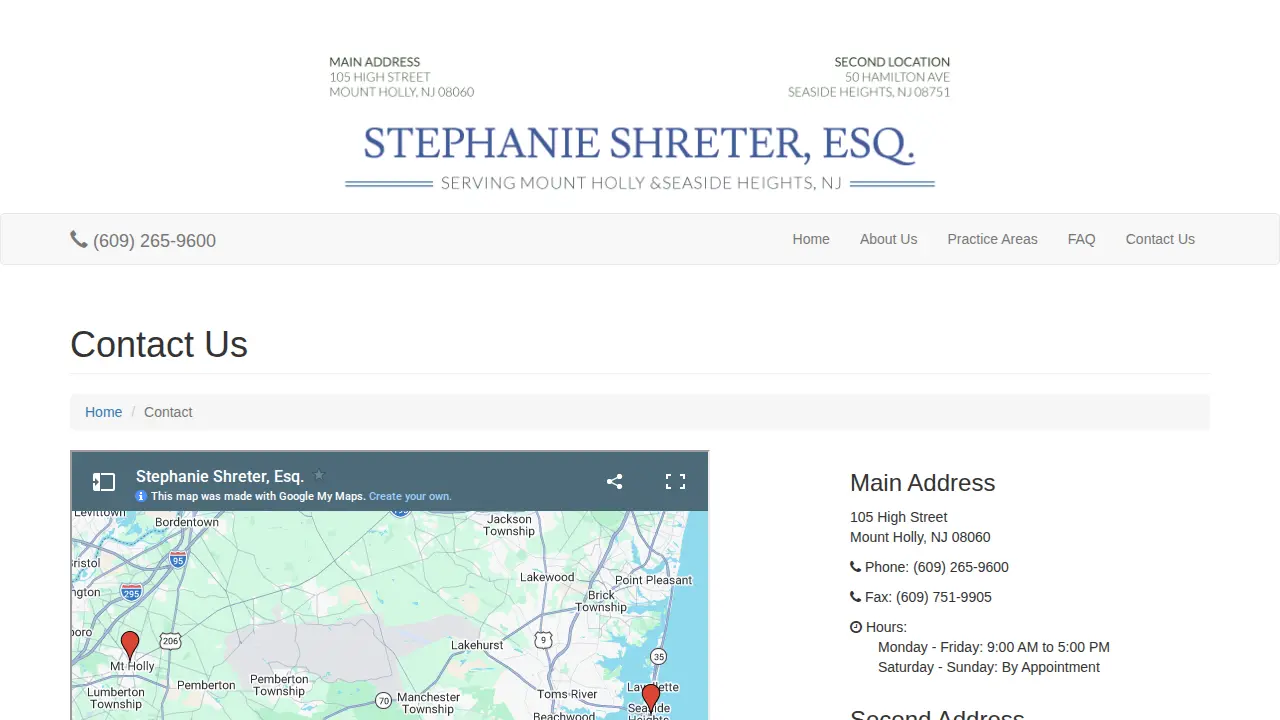
Task: Open the FAQ page
Action: pyautogui.click(x=1081, y=239)
